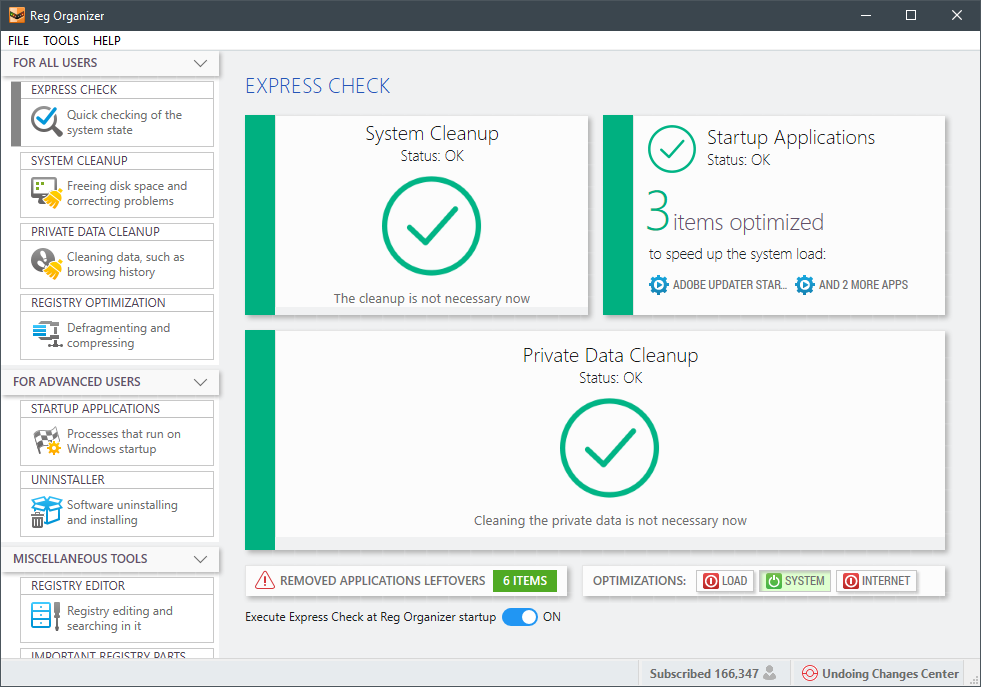Click the Private Data Cleanup icon
The width and height of the screenshot is (981, 687).
(x=46, y=263)
